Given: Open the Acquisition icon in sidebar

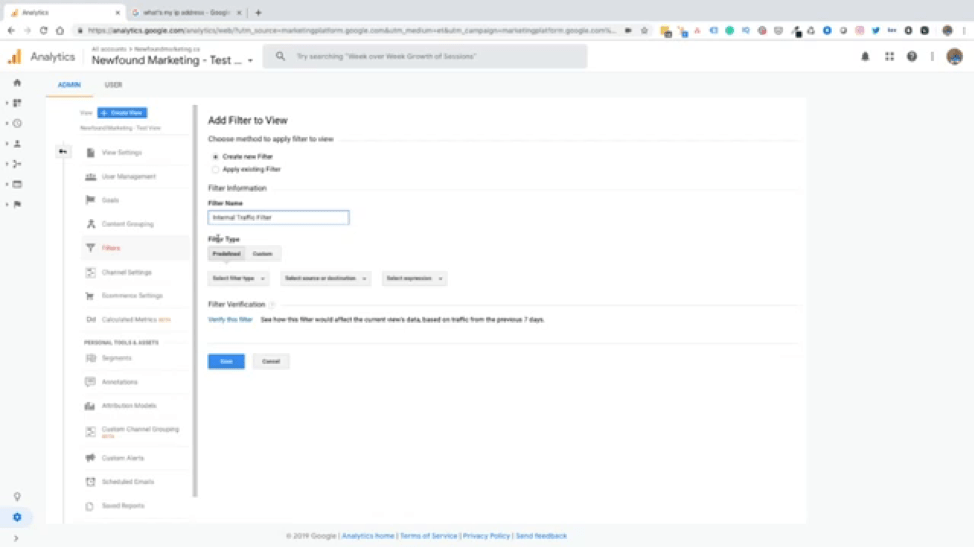Looking at the screenshot, I should (17, 164).
